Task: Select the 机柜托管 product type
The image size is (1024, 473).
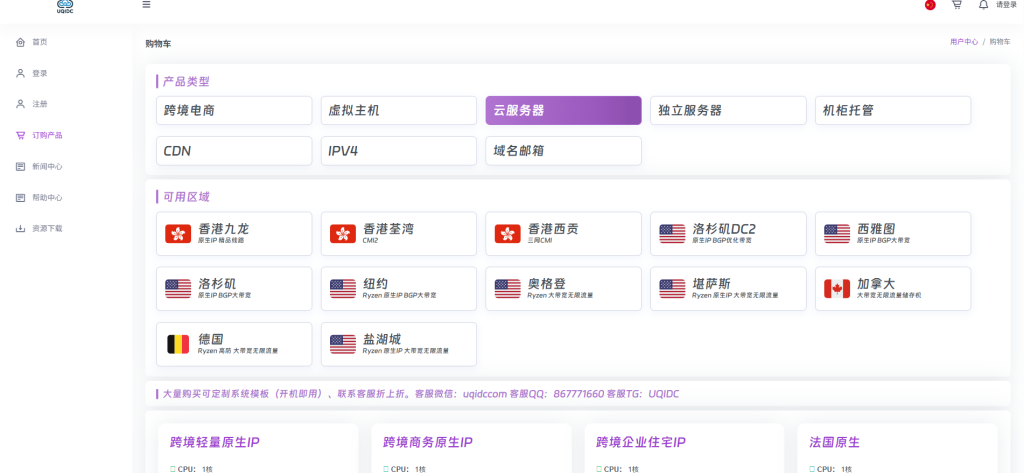Action: tap(893, 110)
